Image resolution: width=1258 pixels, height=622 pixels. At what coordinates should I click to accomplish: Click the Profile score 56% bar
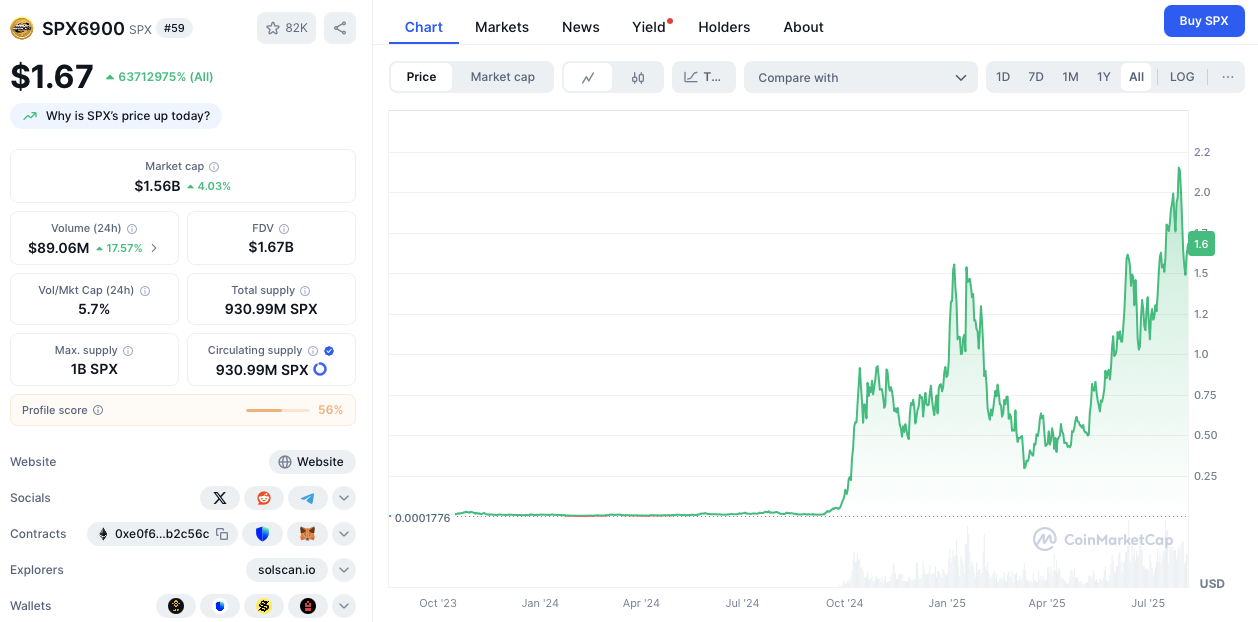click(x=278, y=410)
